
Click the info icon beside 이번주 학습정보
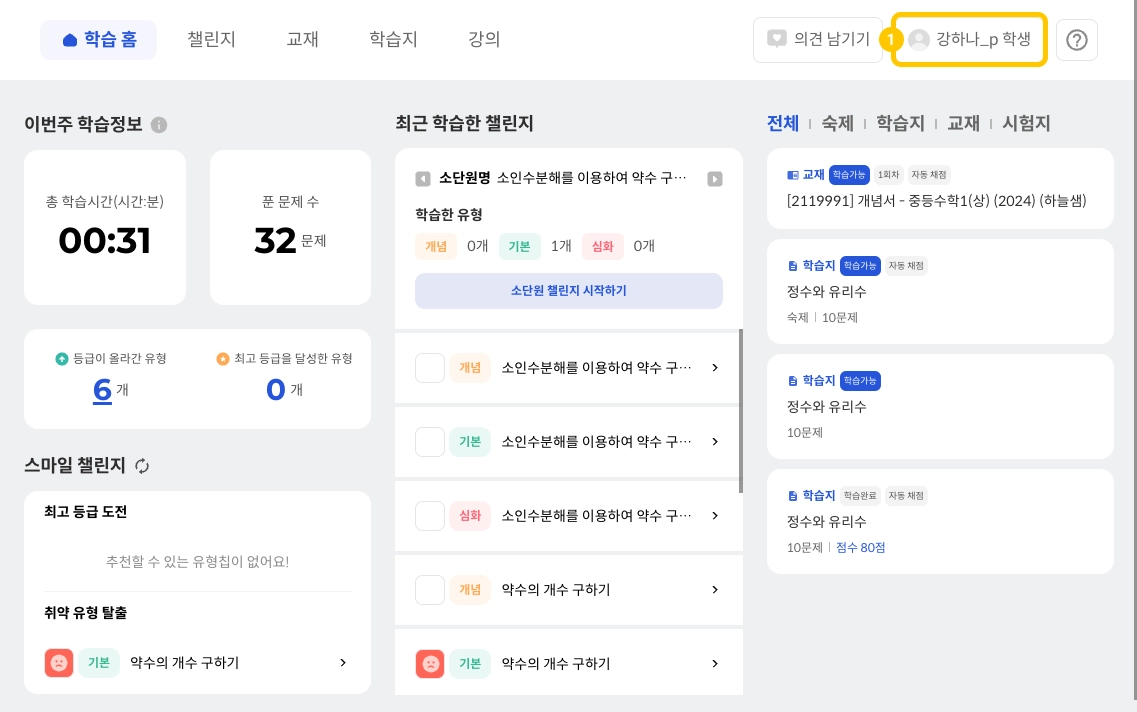click(159, 125)
